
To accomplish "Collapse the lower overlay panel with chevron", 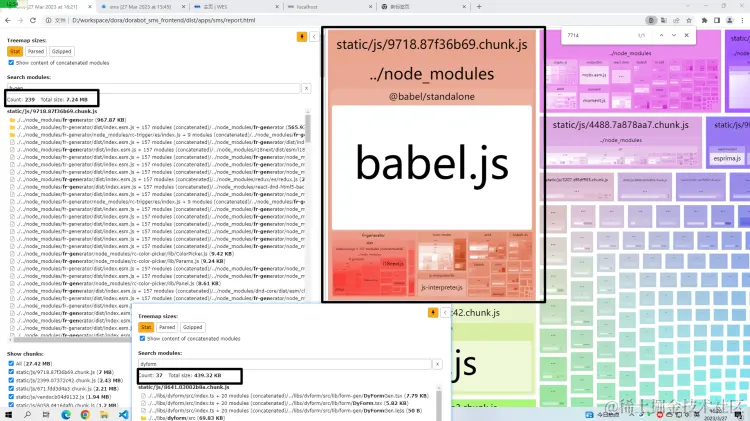I will 445,312.
